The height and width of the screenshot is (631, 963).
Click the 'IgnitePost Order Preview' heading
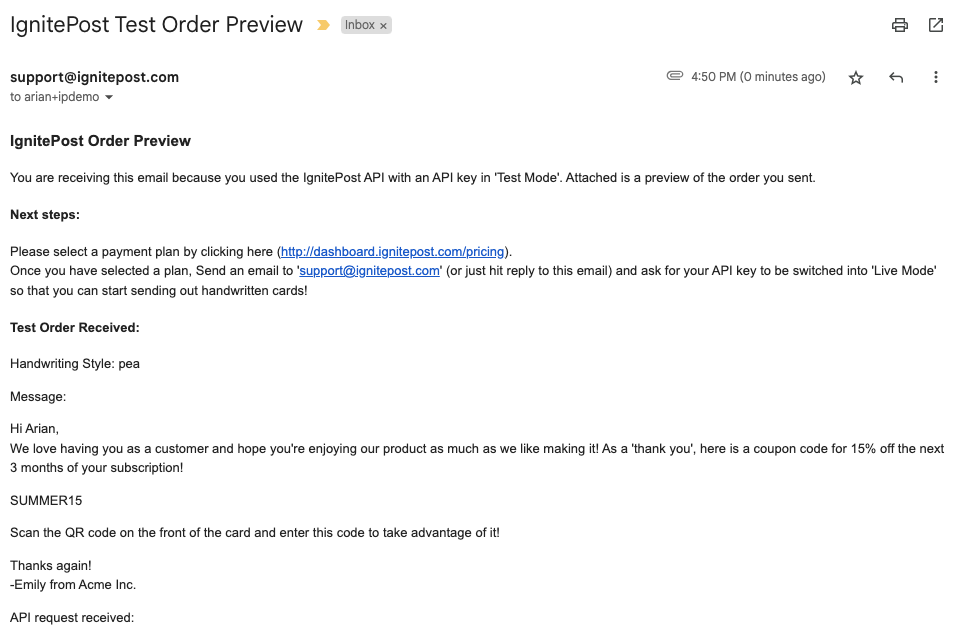100,141
